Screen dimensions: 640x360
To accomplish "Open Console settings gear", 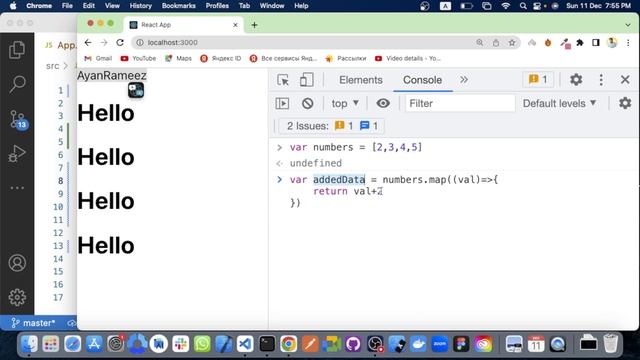I will (625, 103).
